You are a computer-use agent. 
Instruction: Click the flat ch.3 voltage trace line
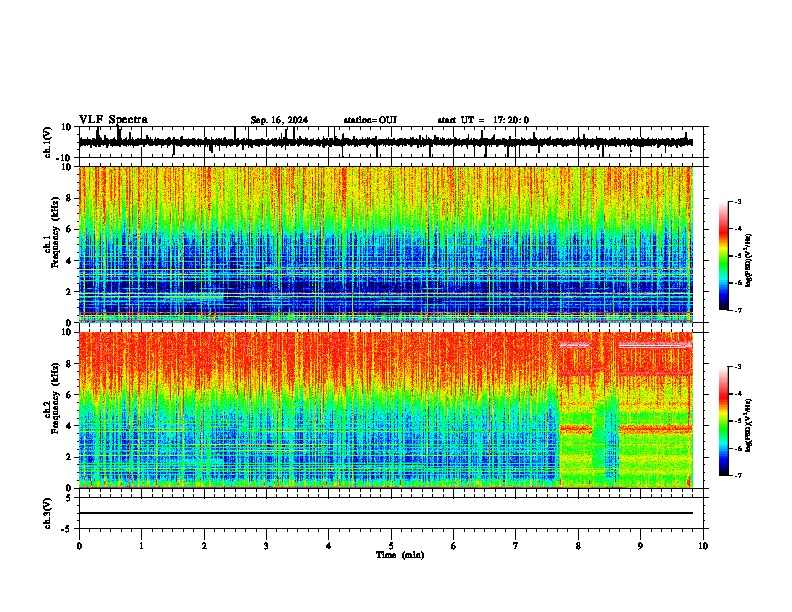click(x=386, y=513)
